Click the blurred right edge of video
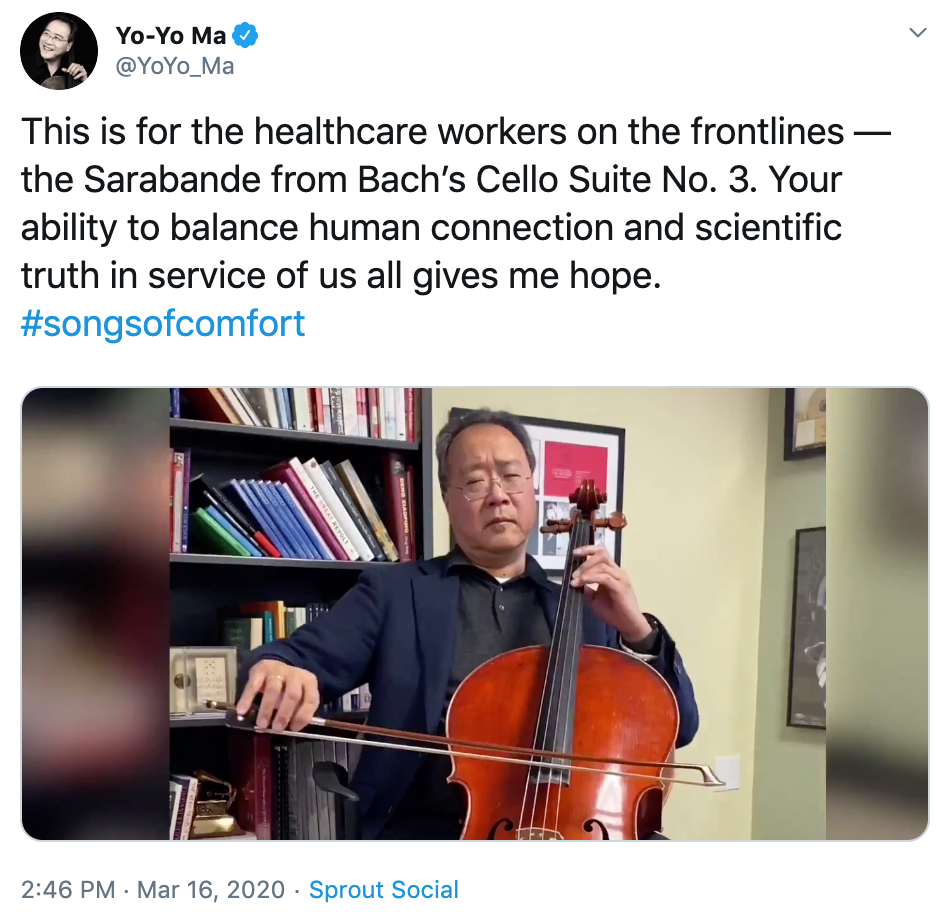The image size is (936, 912). [878, 614]
